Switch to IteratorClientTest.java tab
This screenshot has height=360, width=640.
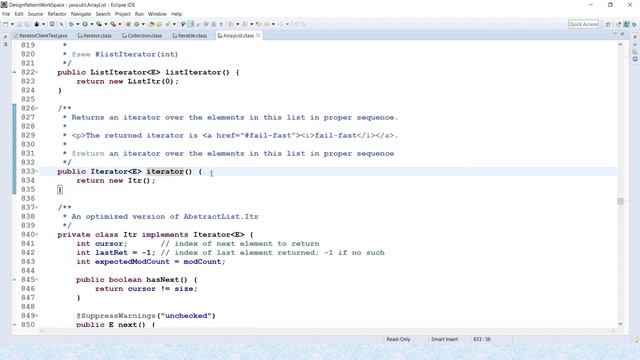40,36
